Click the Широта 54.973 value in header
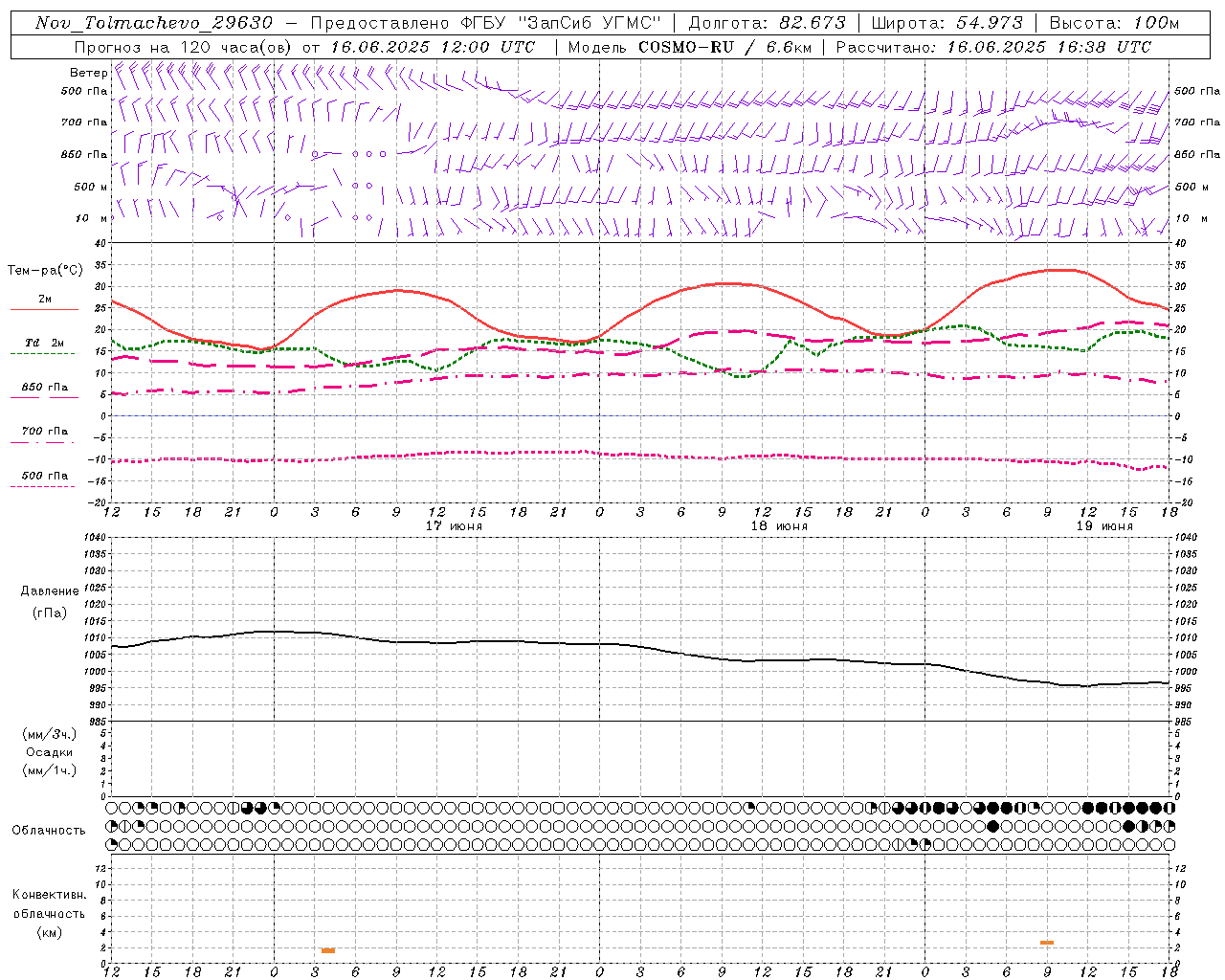 click(x=990, y=23)
